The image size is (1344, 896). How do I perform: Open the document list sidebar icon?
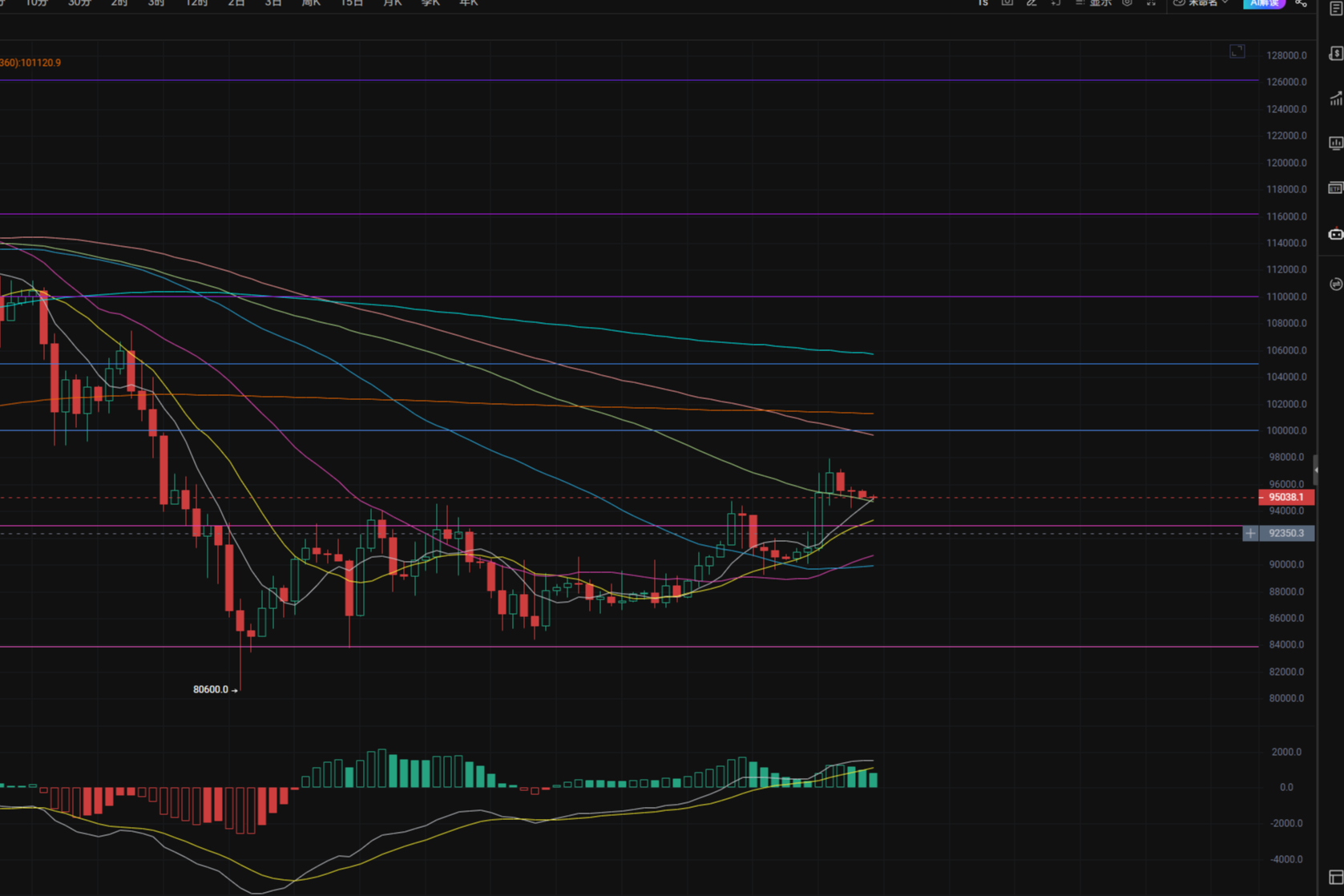1335,8
